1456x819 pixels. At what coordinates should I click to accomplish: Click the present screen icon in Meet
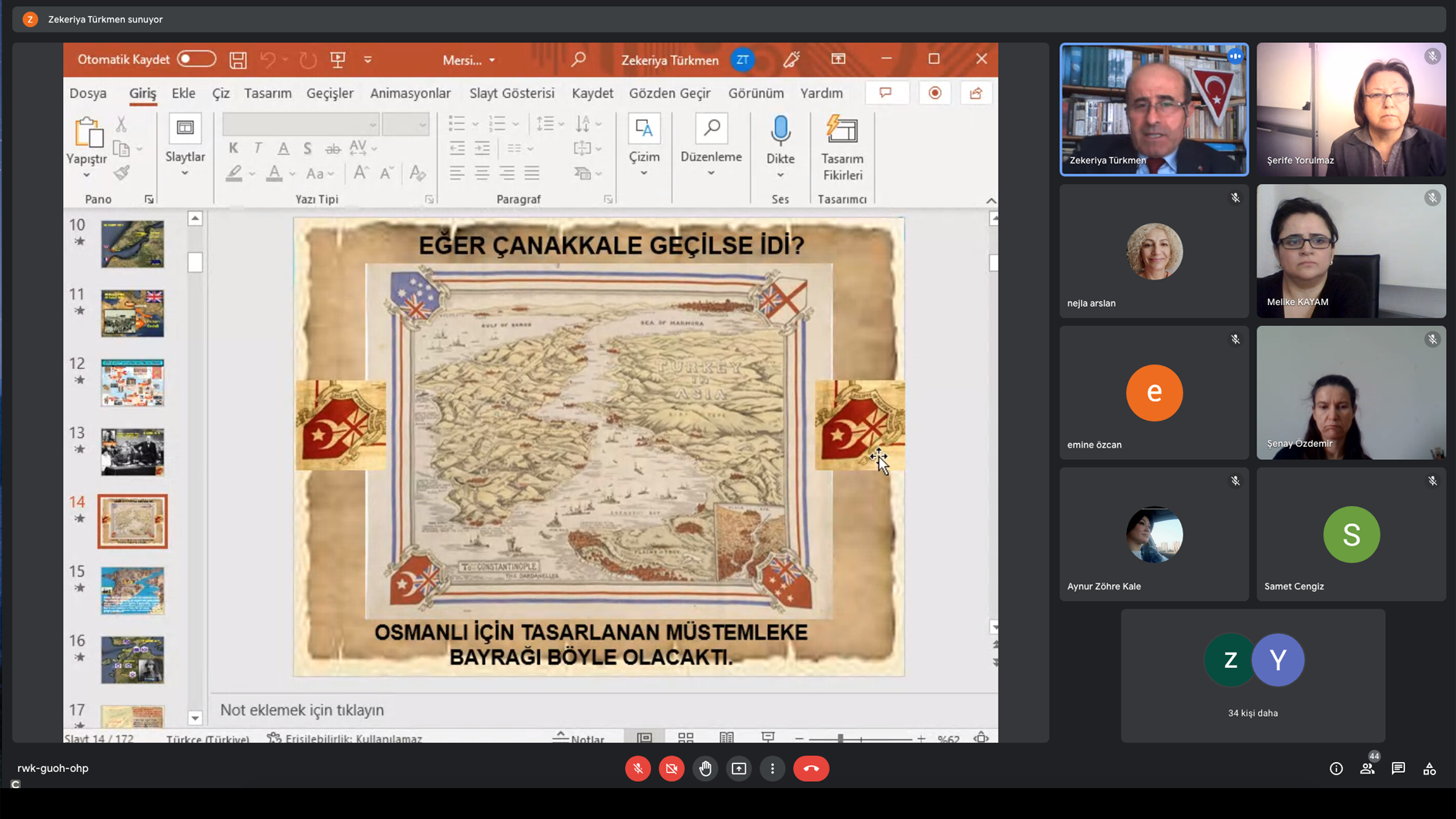pyautogui.click(x=739, y=768)
